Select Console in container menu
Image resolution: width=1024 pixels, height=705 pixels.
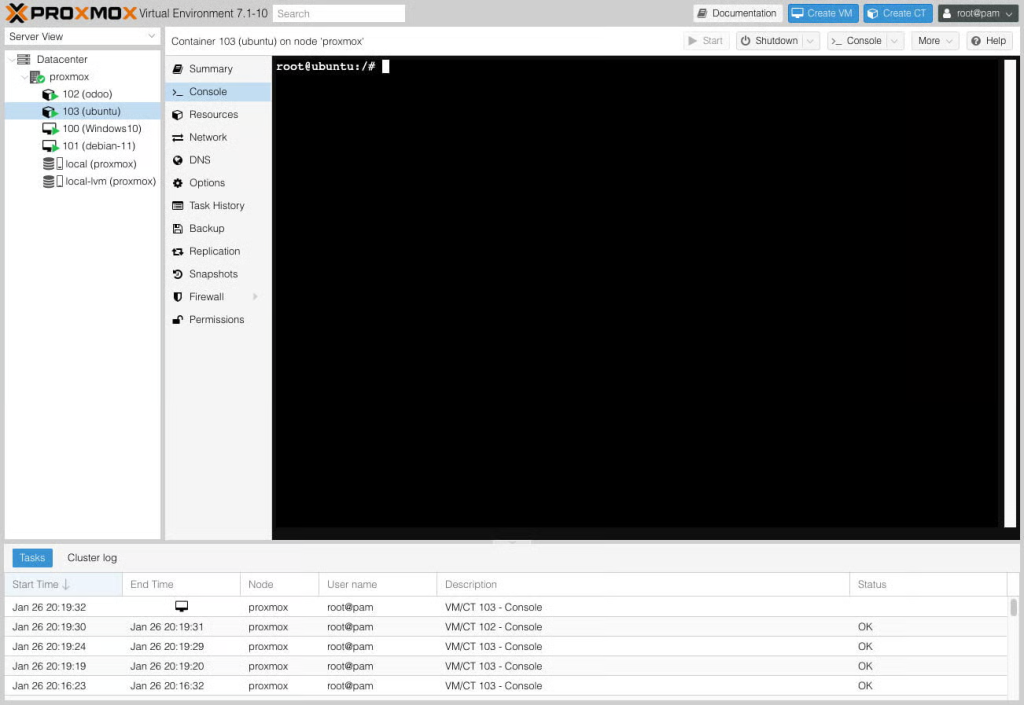pyautogui.click(x=217, y=92)
